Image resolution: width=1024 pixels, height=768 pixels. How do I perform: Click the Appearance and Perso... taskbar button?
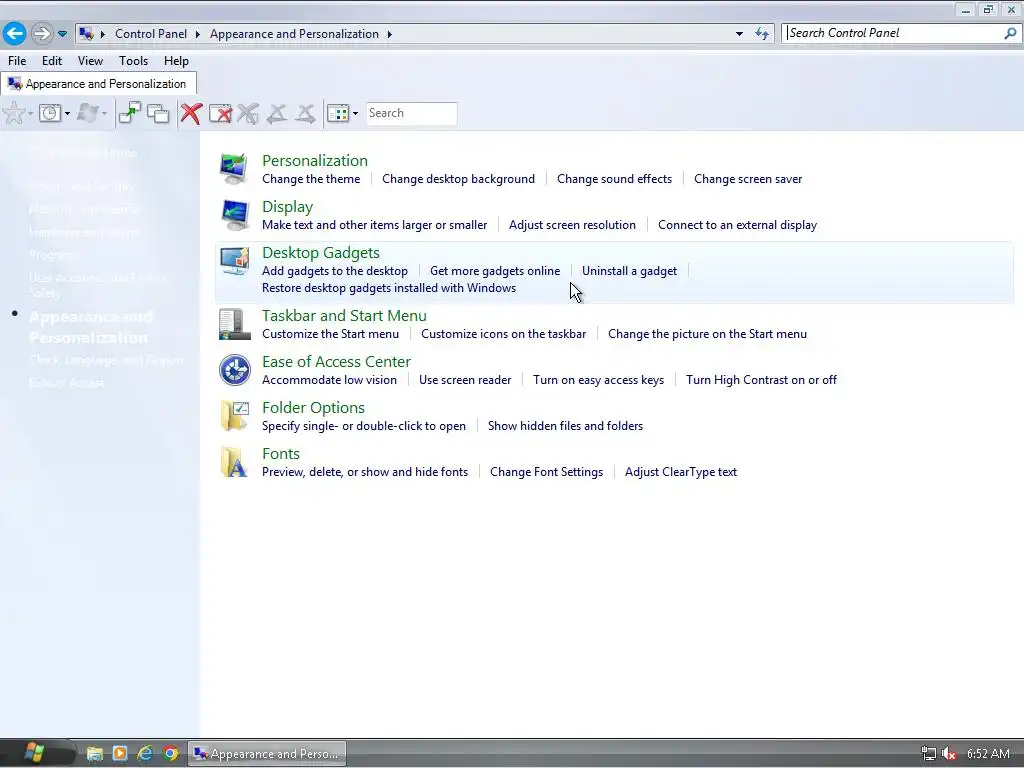point(267,754)
